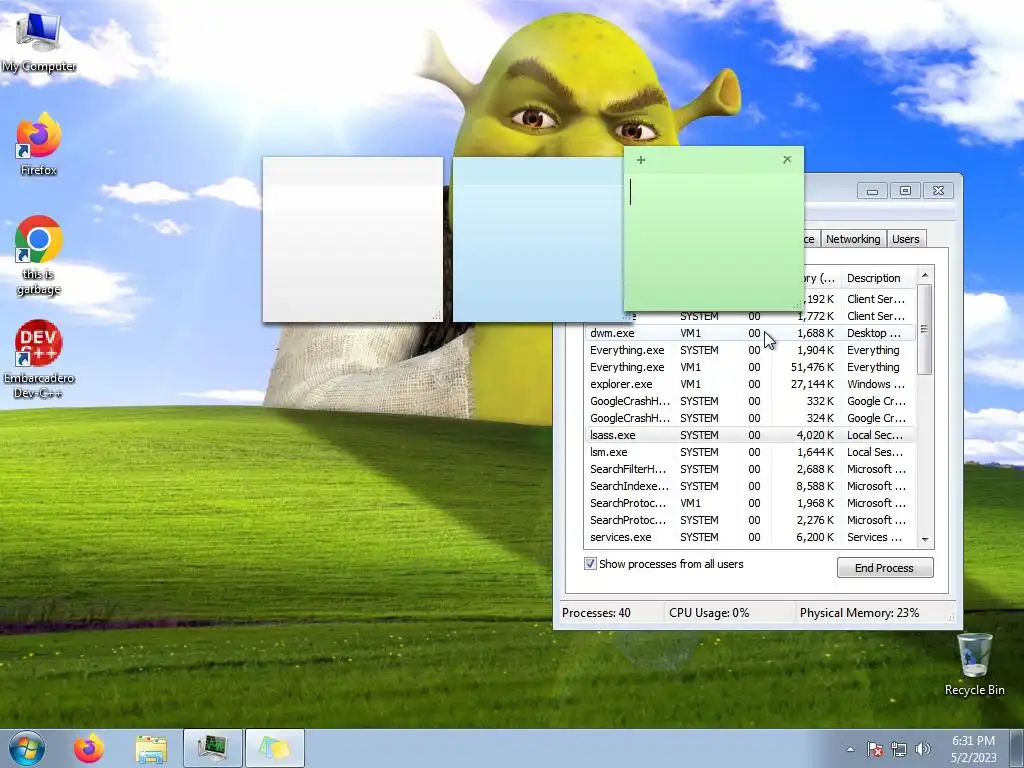Switch to the Networking tab in Task Manager
The image size is (1024, 768).
click(x=853, y=239)
